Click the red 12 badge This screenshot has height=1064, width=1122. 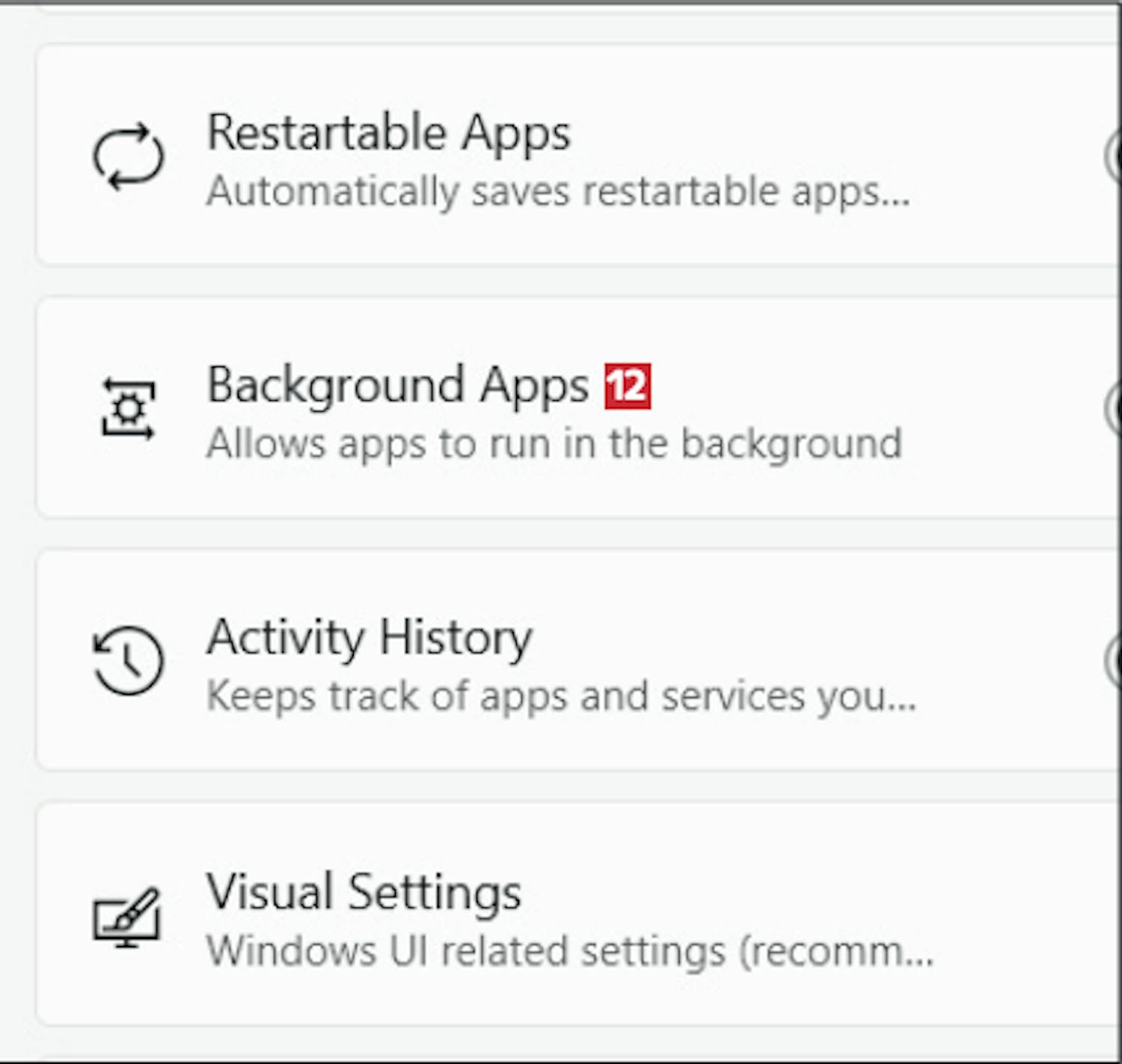(x=628, y=387)
